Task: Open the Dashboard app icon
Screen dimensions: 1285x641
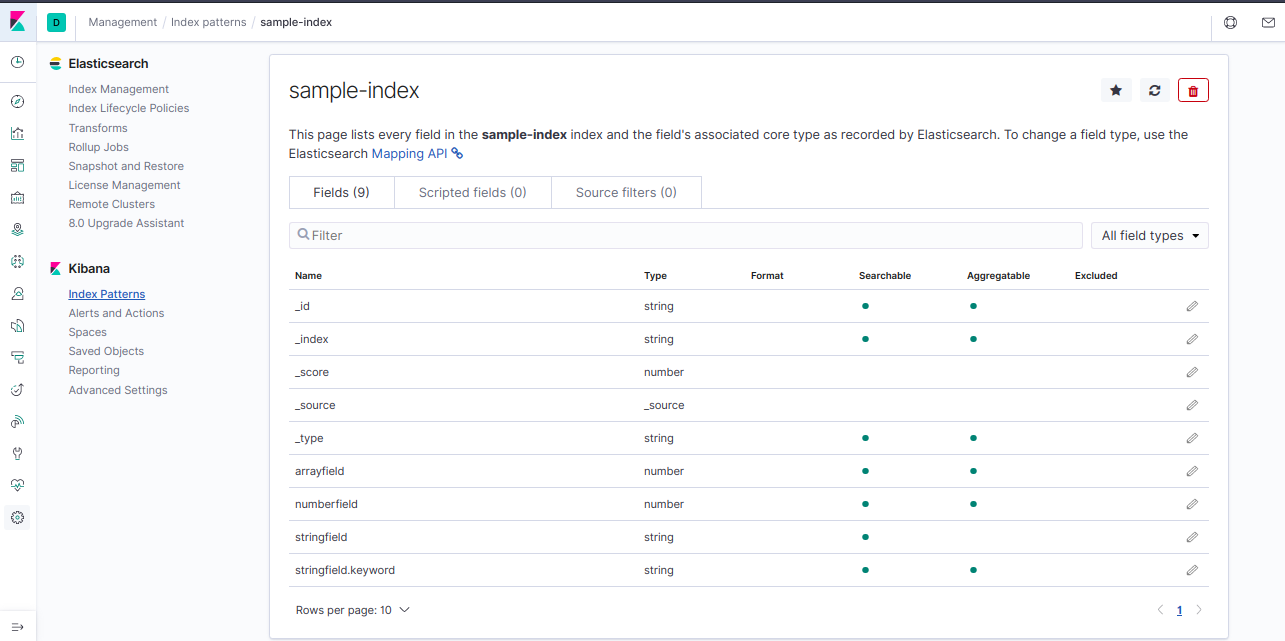Action: 17,165
